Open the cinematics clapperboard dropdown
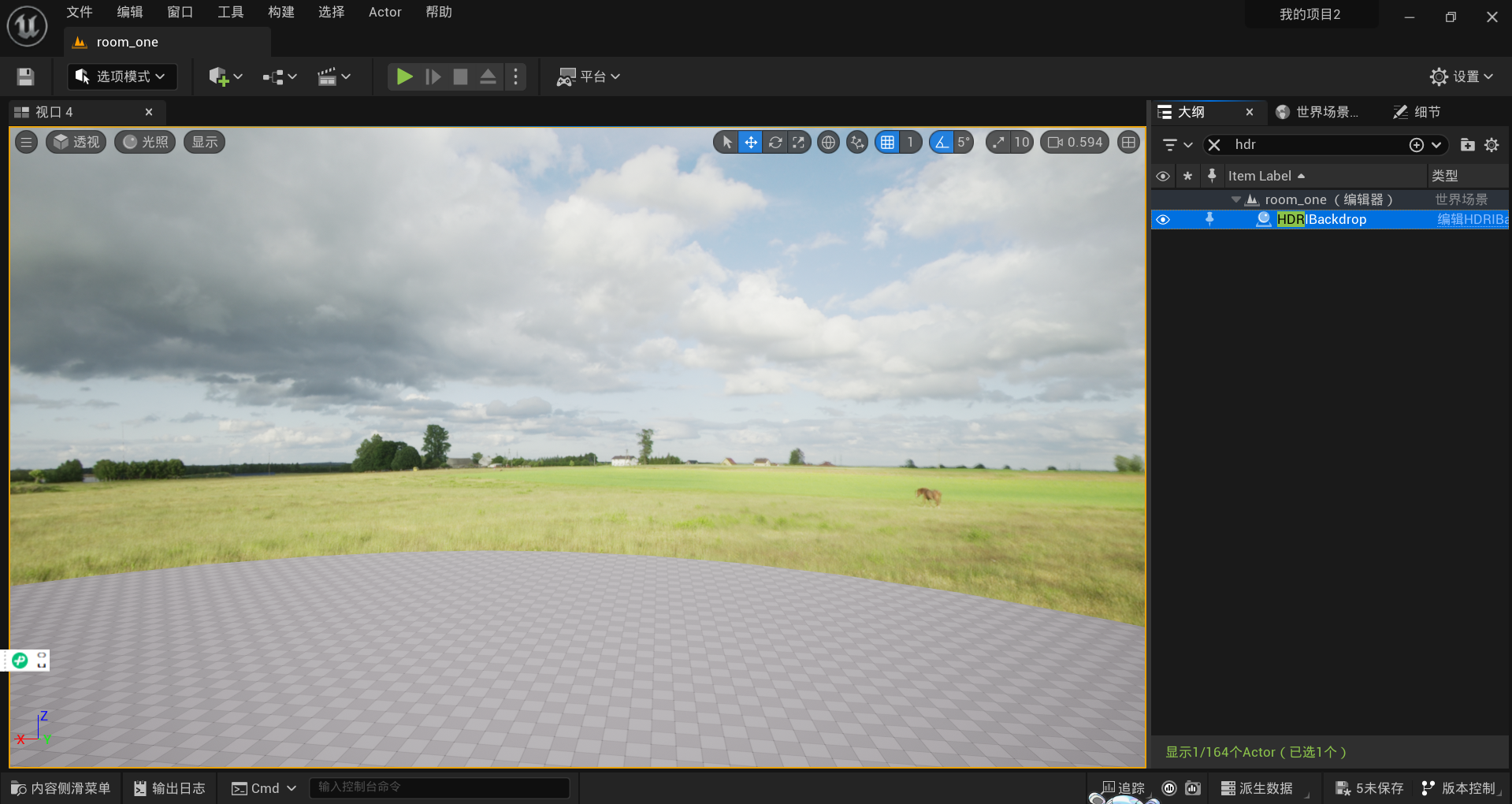Image resolution: width=1512 pixels, height=804 pixels. (333, 76)
